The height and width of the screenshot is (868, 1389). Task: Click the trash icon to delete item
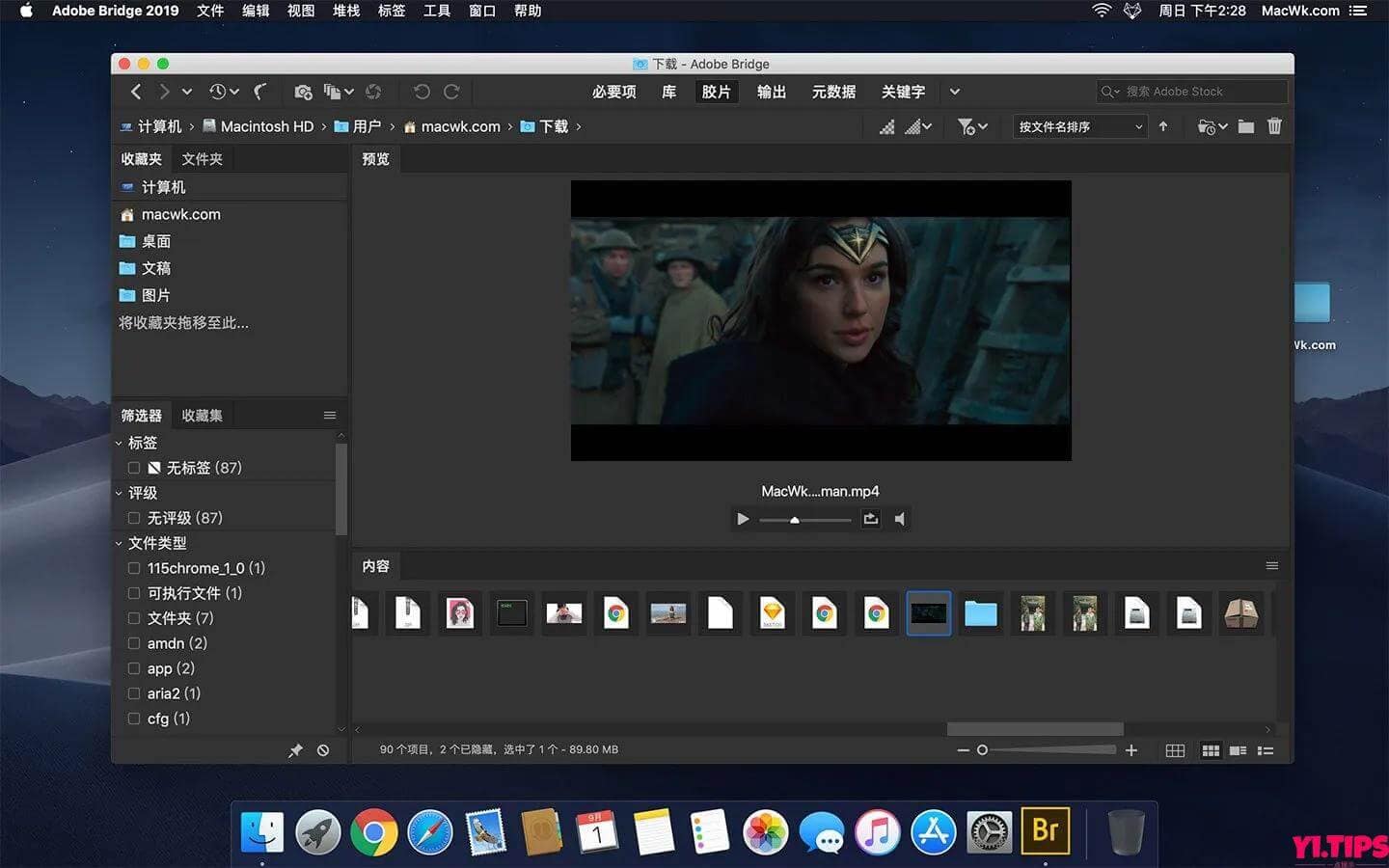click(1274, 126)
